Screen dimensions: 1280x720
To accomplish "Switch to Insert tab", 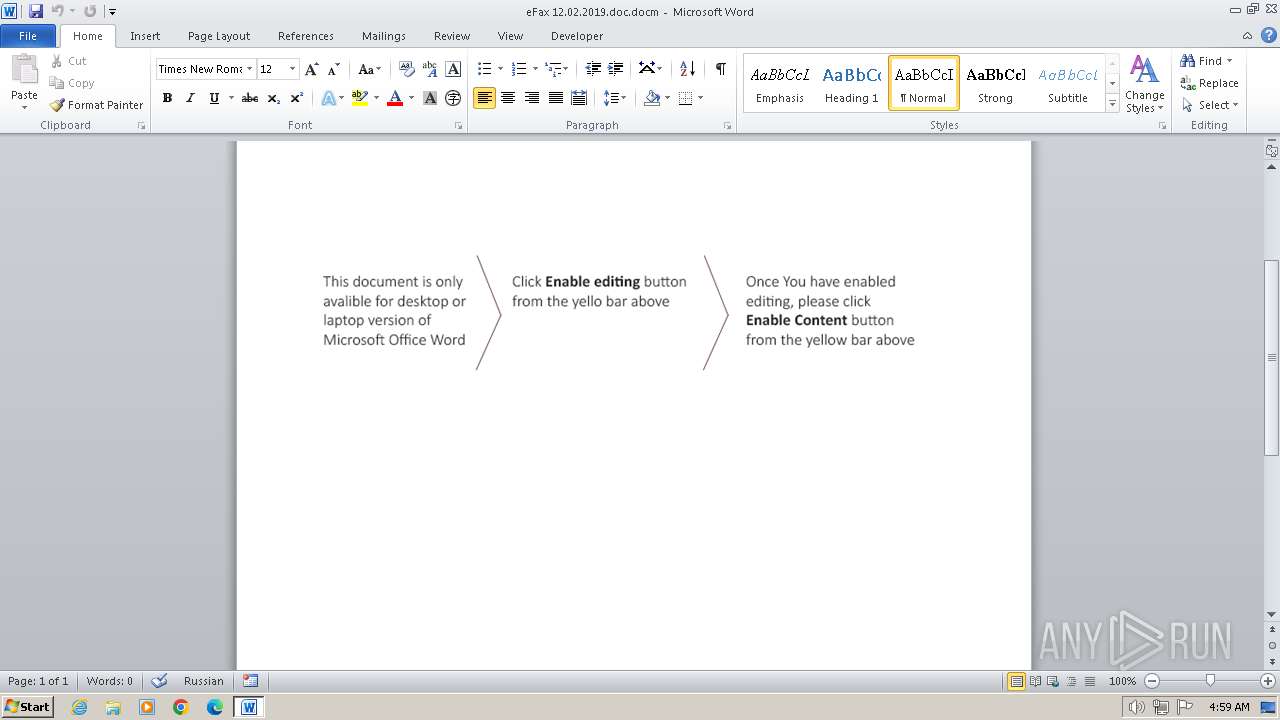I will 145,36.
